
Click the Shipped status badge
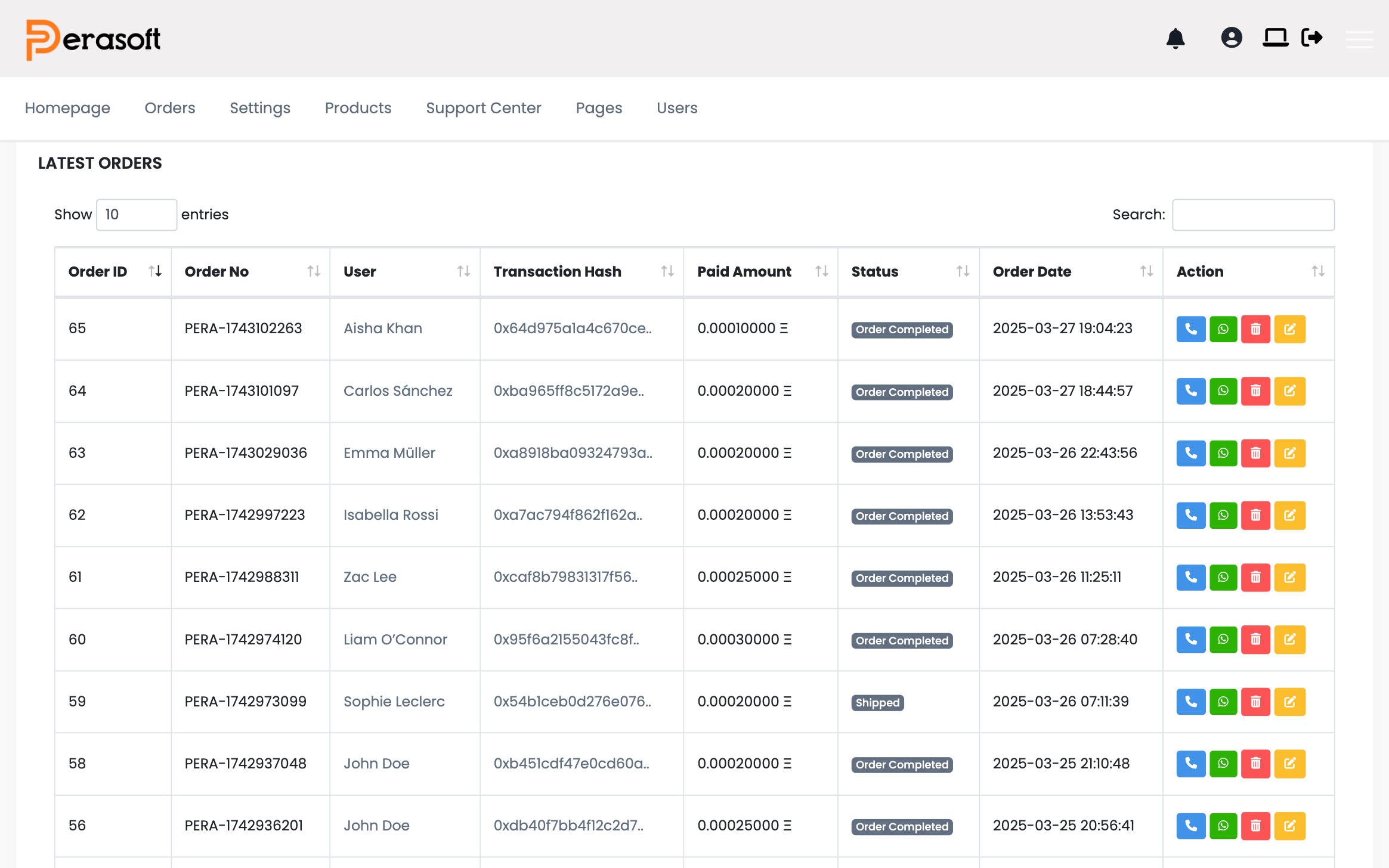point(877,703)
